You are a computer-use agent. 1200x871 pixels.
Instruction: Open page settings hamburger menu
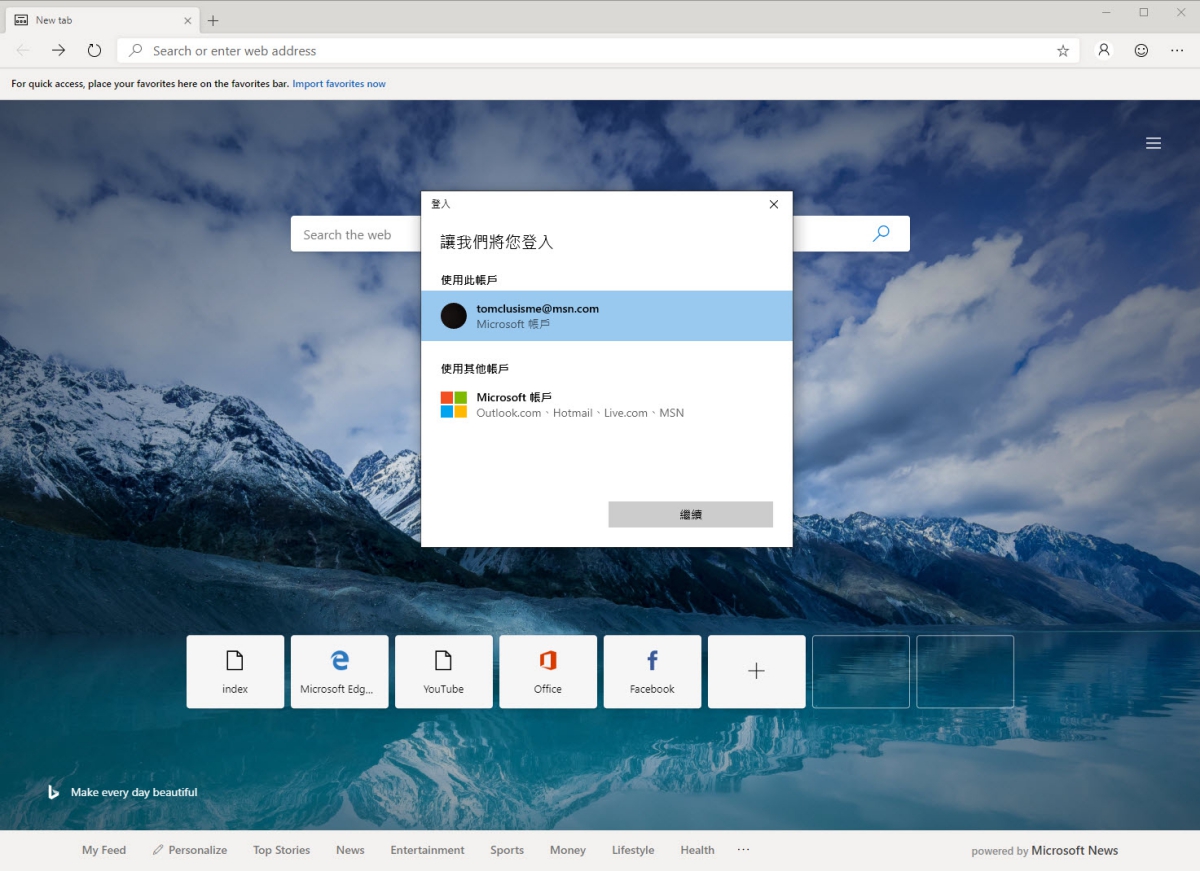pos(1153,143)
